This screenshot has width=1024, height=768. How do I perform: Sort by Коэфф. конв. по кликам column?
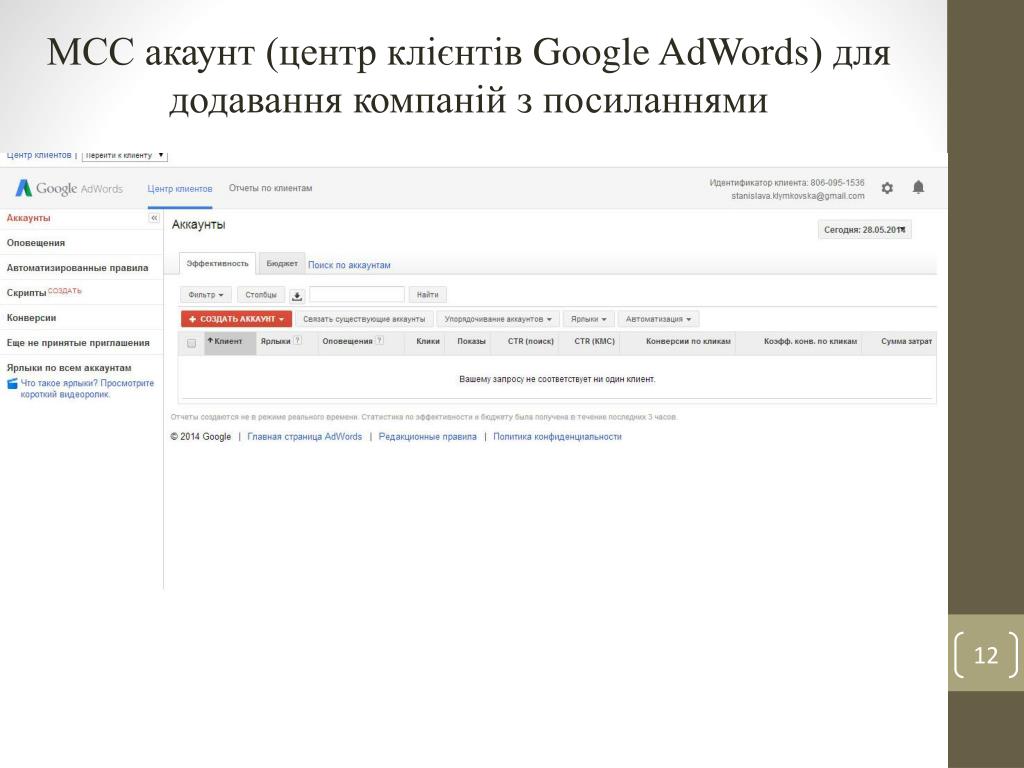pyautogui.click(x=810, y=342)
